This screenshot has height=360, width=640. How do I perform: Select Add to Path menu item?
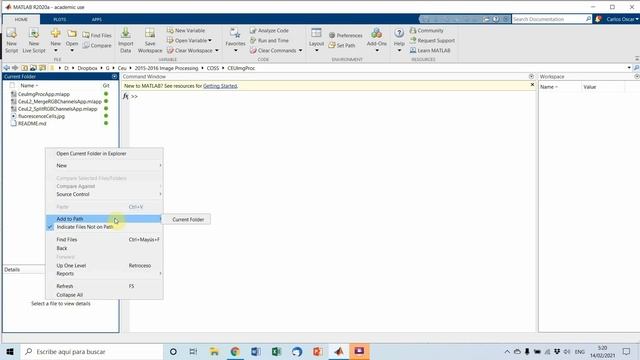point(104,219)
